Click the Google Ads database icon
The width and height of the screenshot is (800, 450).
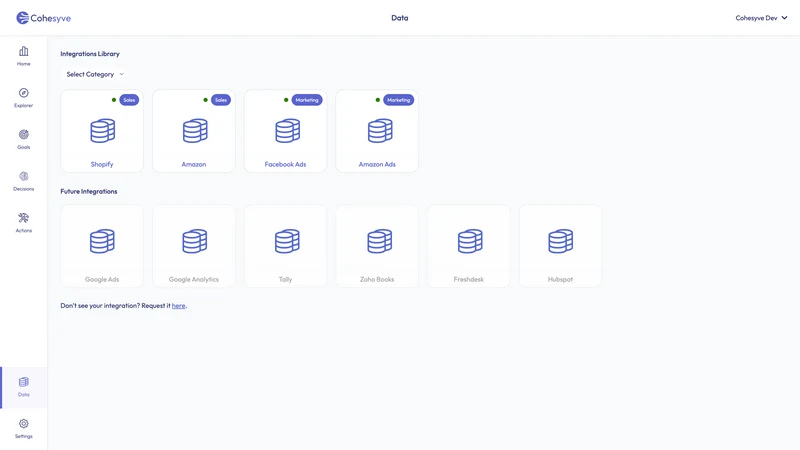coord(102,241)
